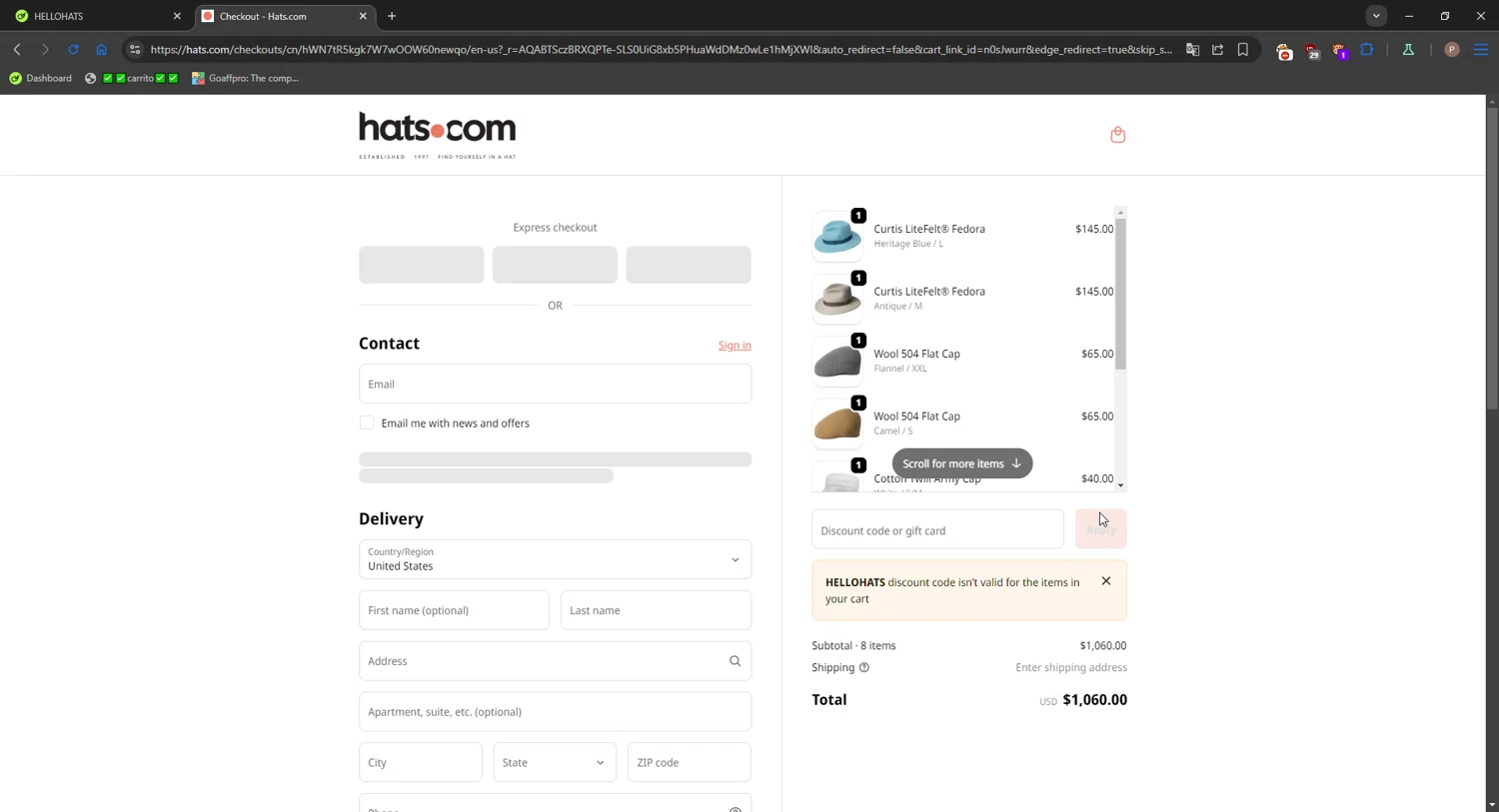Open the Country/Region dropdown
This screenshot has width=1499, height=812.
point(555,559)
